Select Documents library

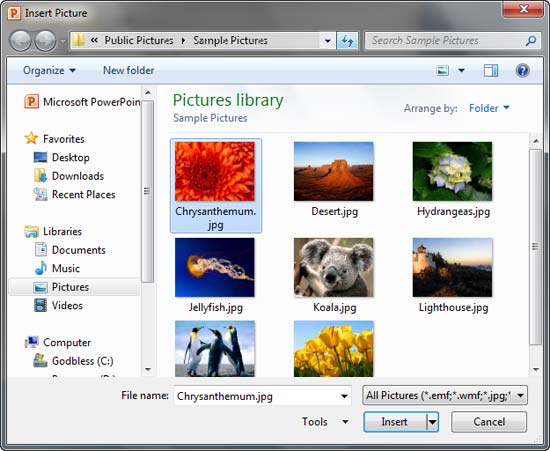pos(79,250)
